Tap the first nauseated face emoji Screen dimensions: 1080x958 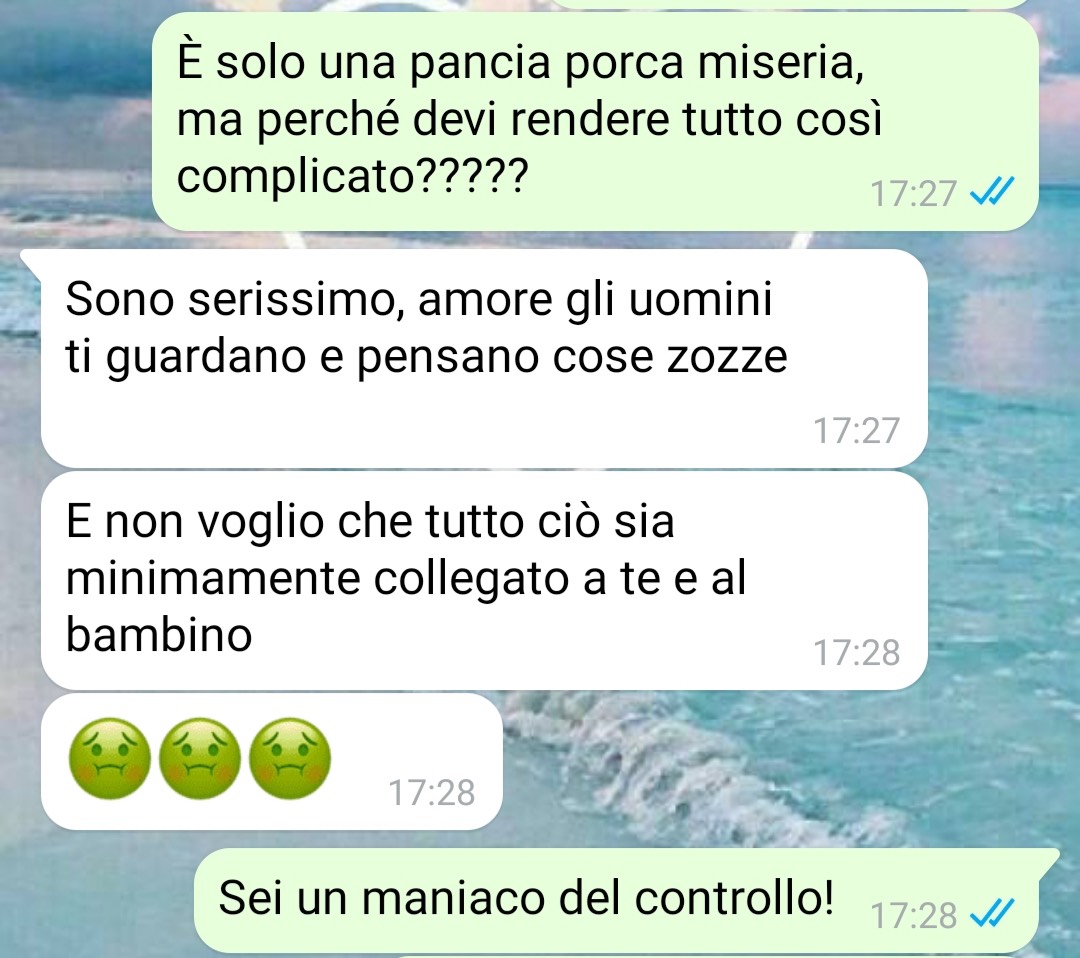110,759
